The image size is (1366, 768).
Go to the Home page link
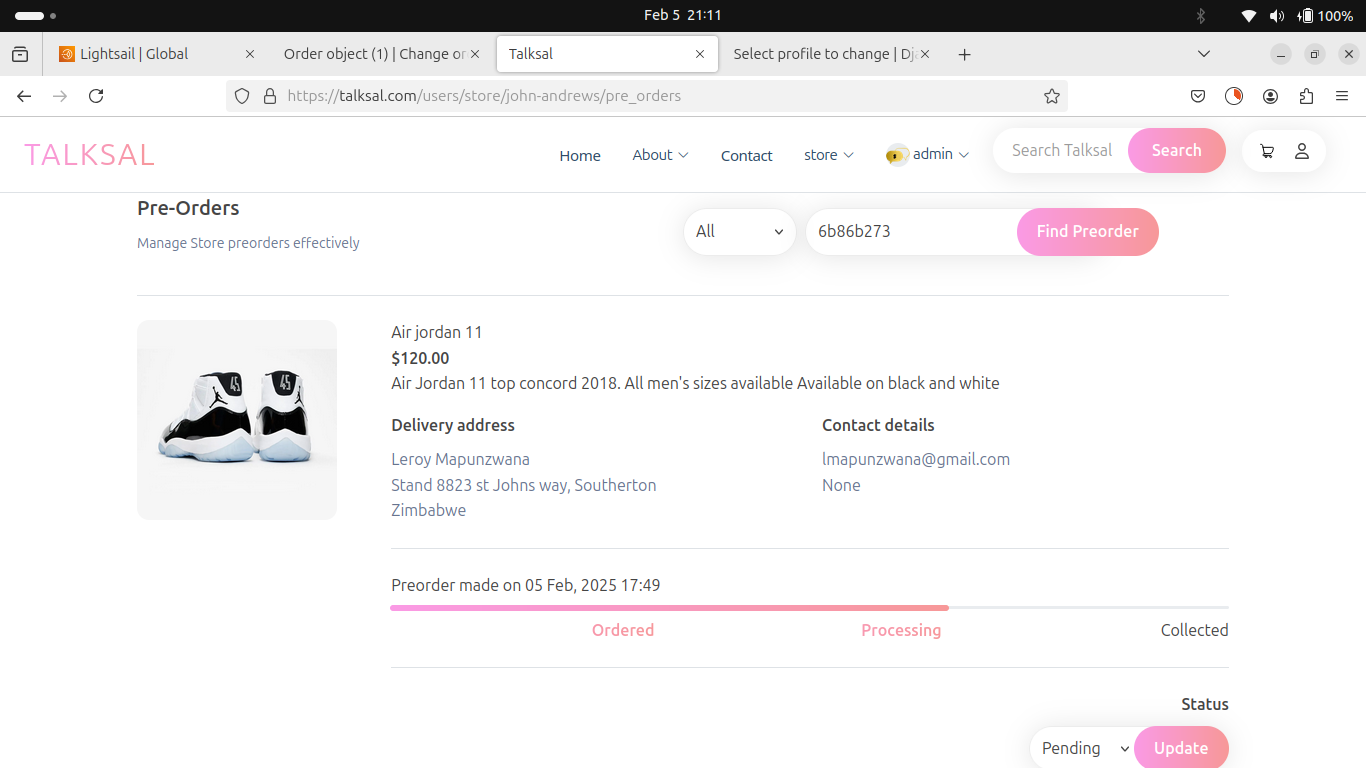coord(580,155)
